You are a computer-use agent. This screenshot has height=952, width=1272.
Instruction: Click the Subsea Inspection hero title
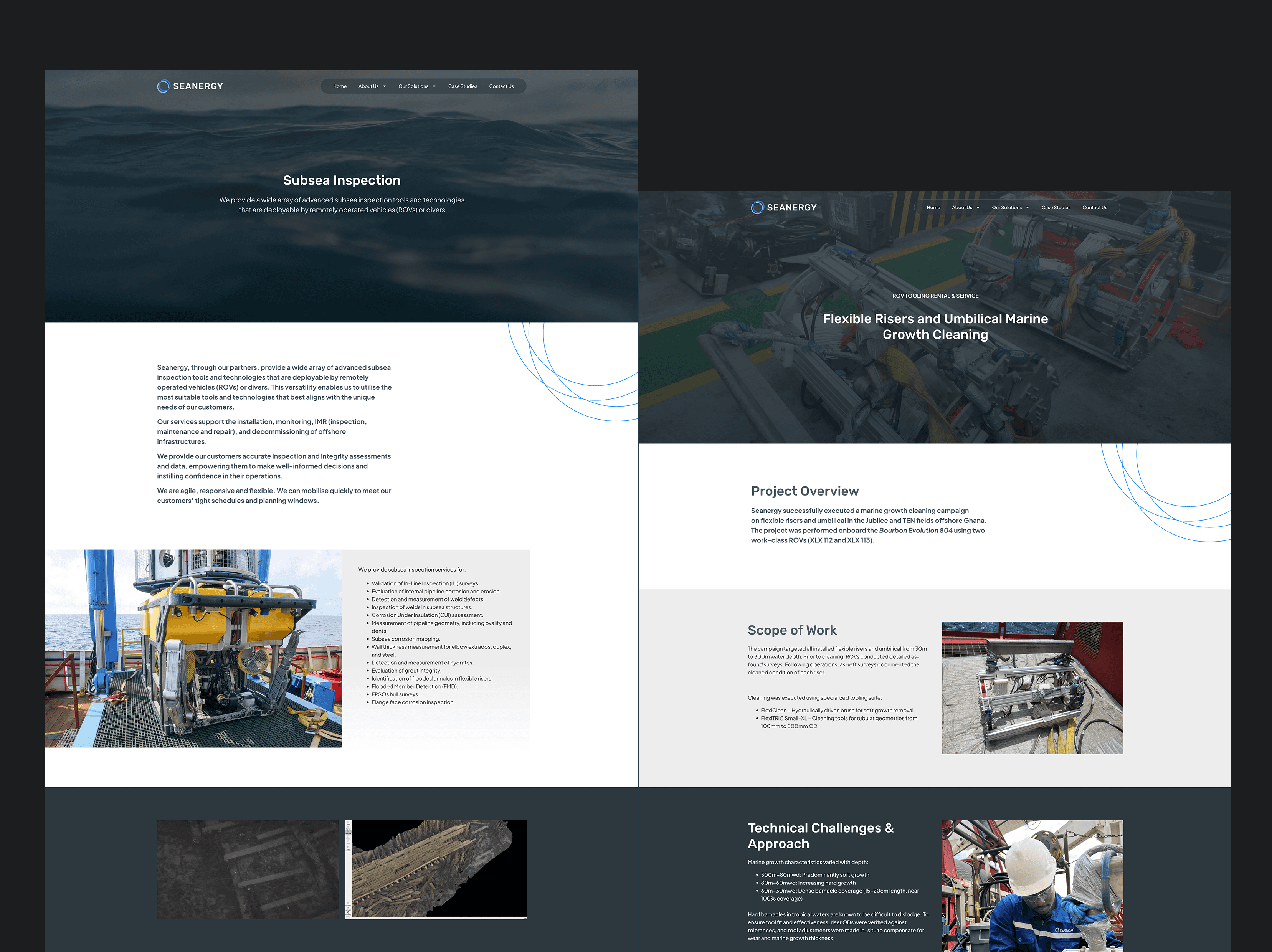[342, 181]
